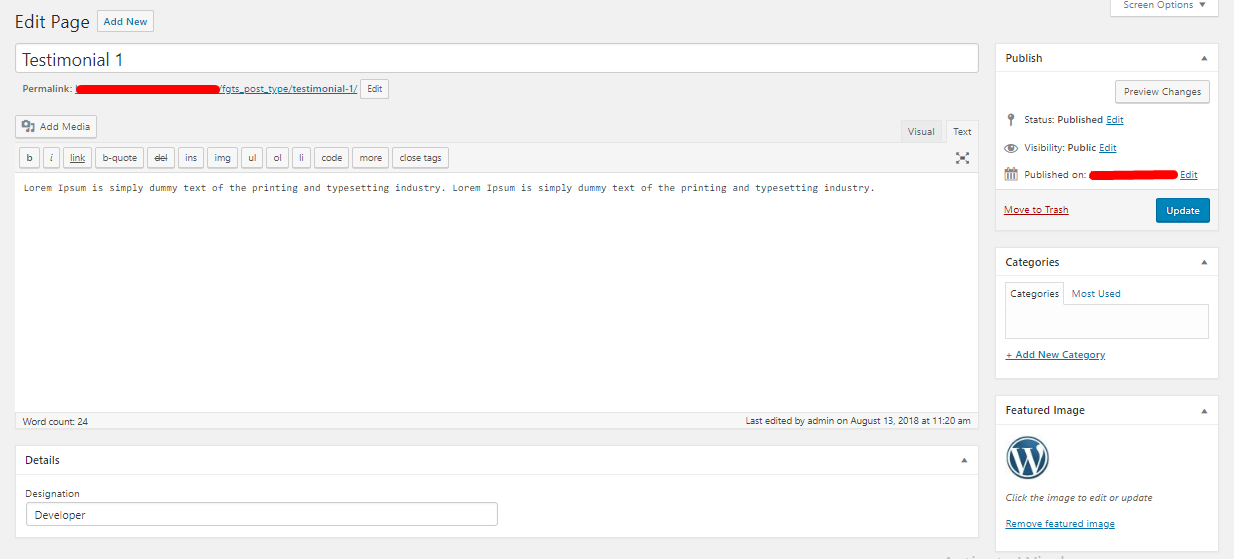Image resolution: width=1234 pixels, height=559 pixels.
Task: Open the Screen Options dropdown
Action: 1164,6
